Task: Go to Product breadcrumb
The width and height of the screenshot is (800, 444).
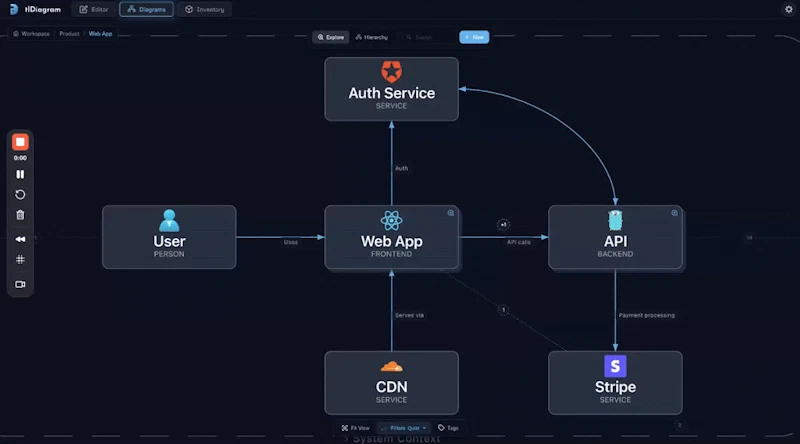Action: (69, 34)
